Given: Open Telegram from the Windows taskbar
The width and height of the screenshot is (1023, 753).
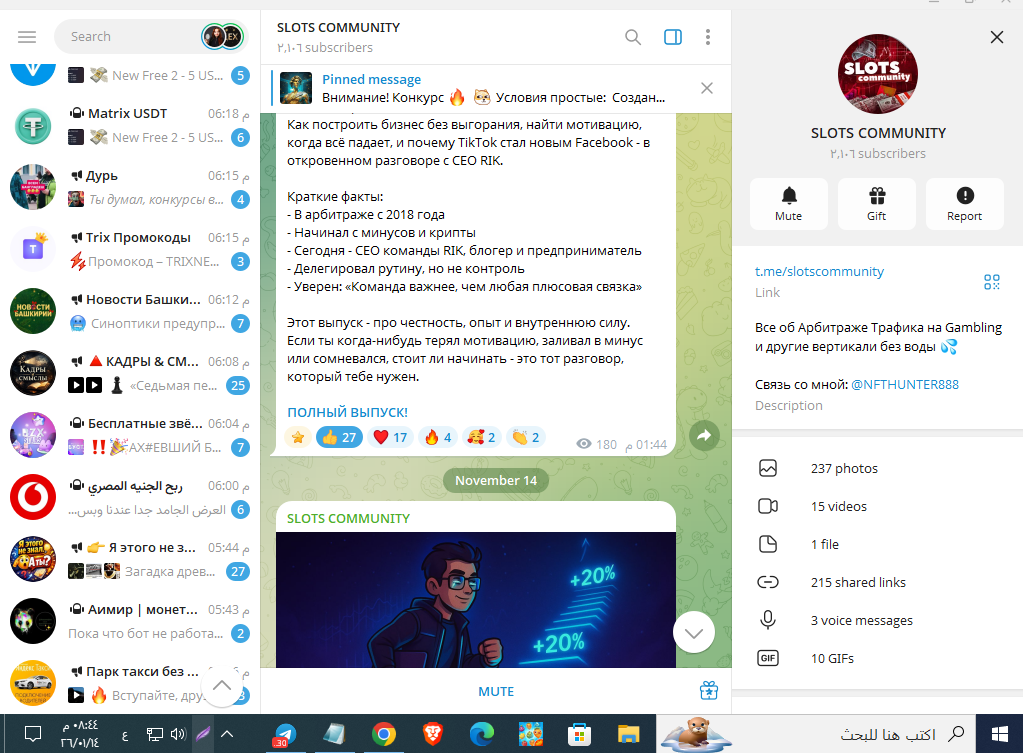Looking at the screenshot, I should pos(284,734).
